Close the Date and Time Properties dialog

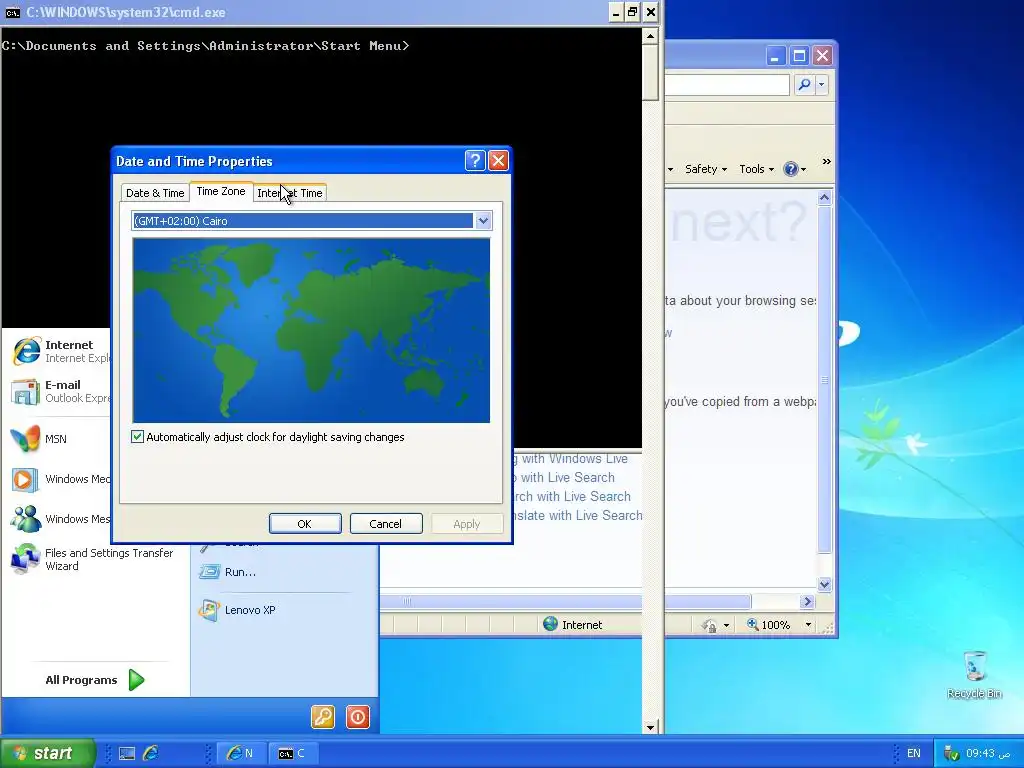pos(498,161)
